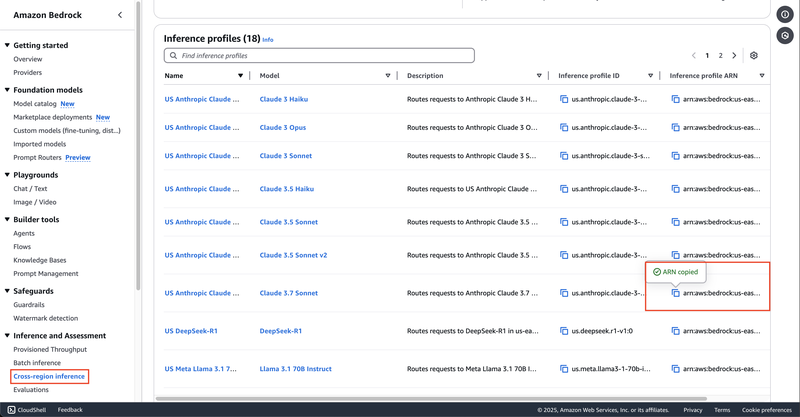800x417 pixels.
Task: Collapse the Getting started section
Action: tap(7, 45)
